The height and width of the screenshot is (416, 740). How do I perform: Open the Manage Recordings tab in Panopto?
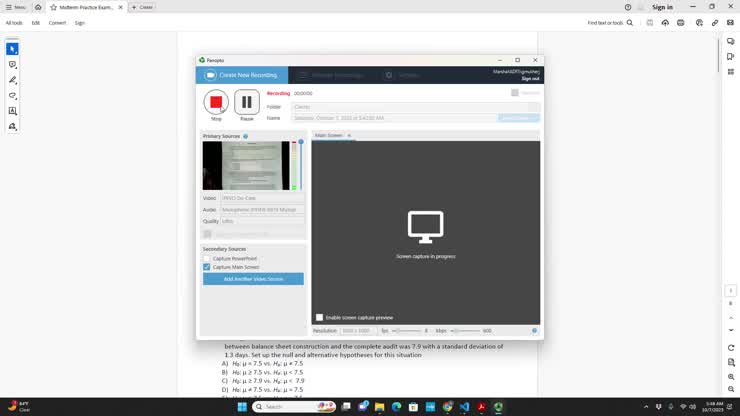coord(332,75)
